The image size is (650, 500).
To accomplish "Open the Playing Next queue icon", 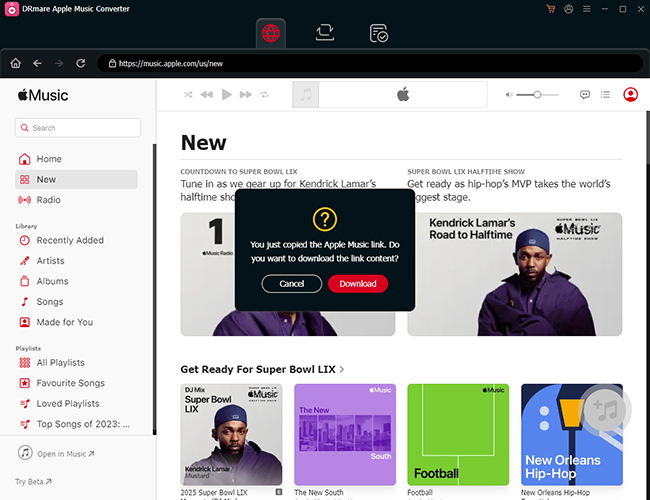I will point(605,95).
